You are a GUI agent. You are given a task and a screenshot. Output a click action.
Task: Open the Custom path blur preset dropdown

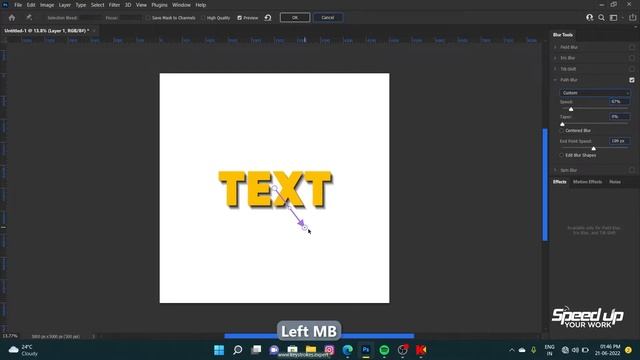click(595, 93)
